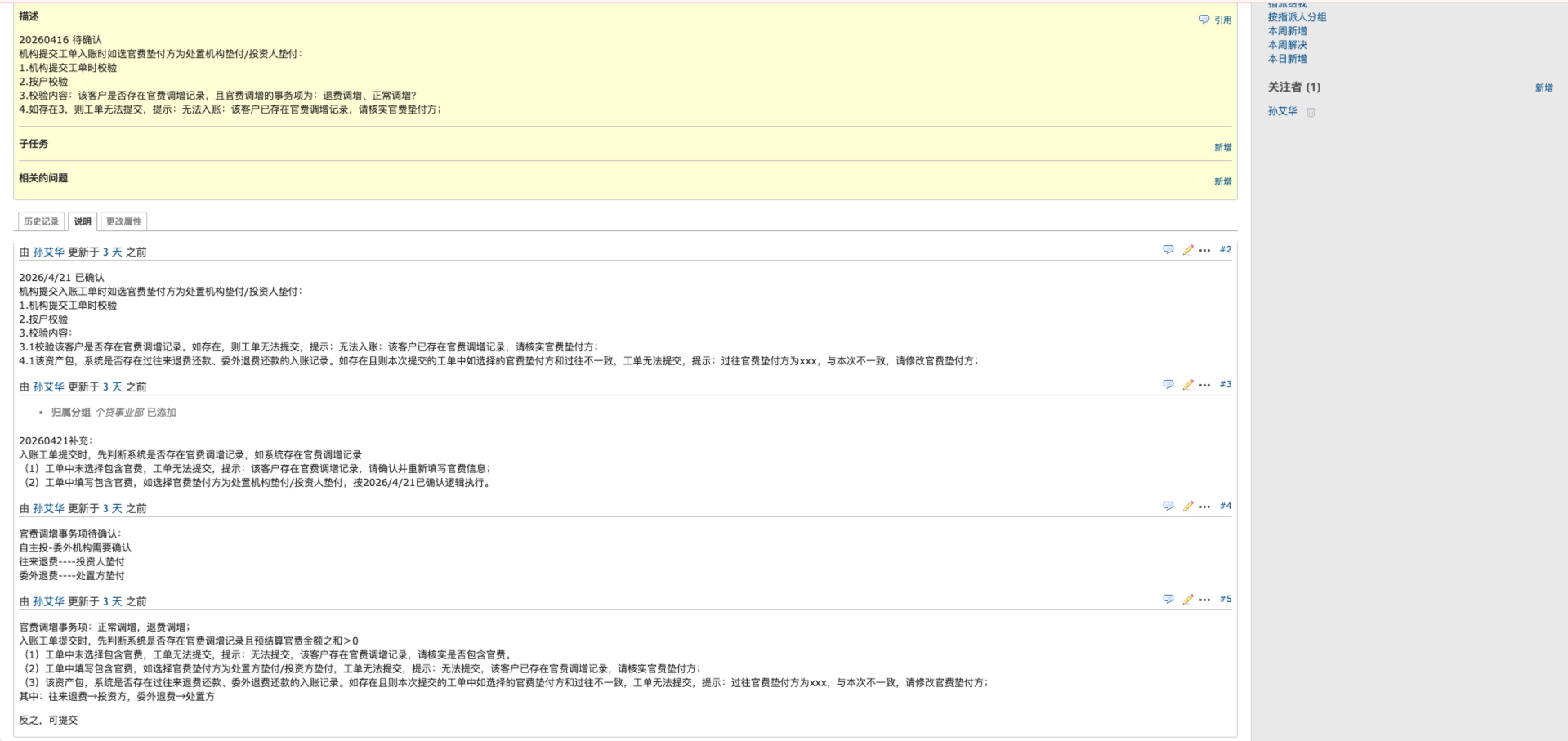The height and width of the screenshot is (741, 1568).
Task: Click the pencil icon on note #5
Action: click(1187, 600)
